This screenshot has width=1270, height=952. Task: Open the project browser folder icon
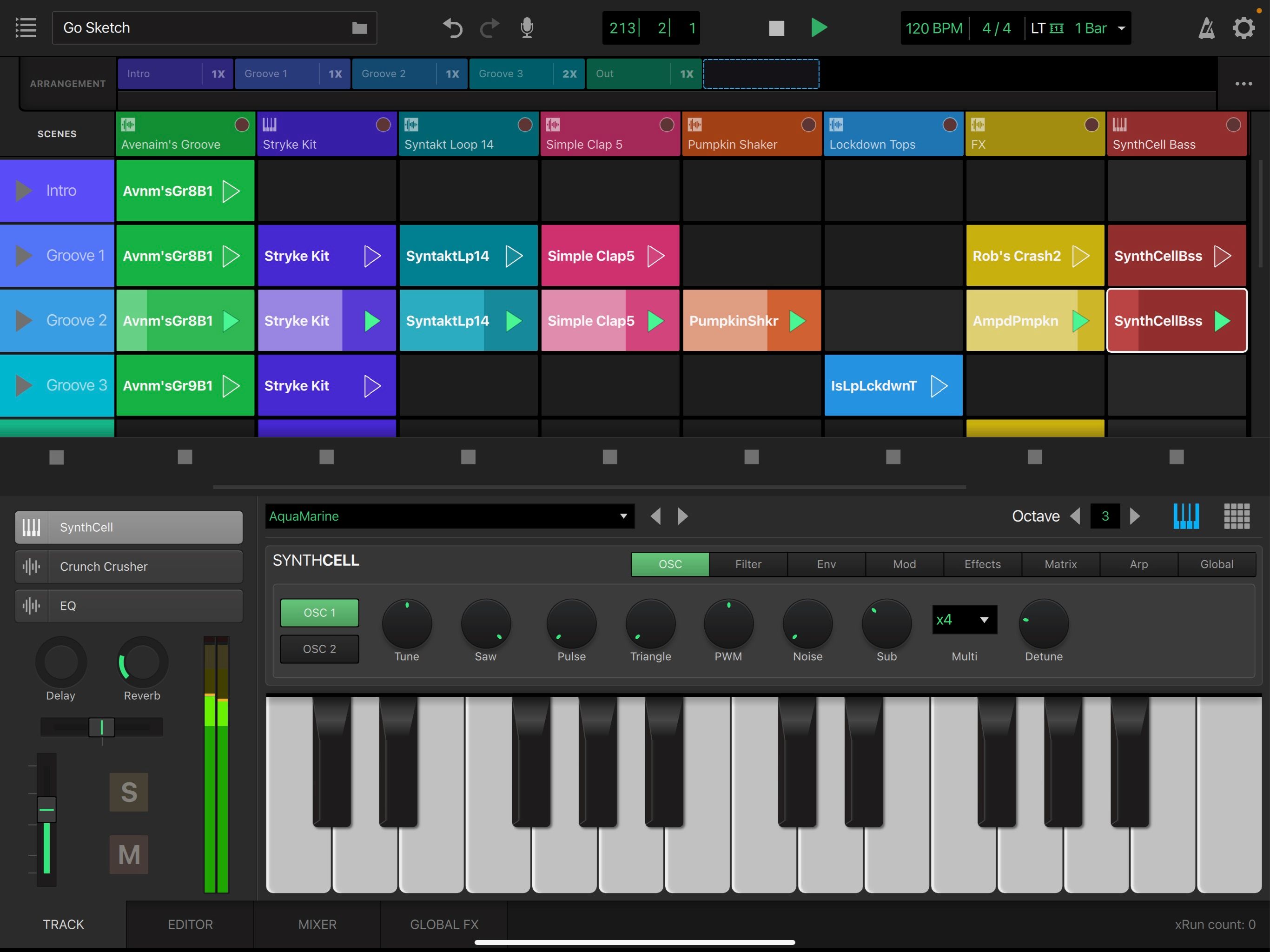click(360, 27)
